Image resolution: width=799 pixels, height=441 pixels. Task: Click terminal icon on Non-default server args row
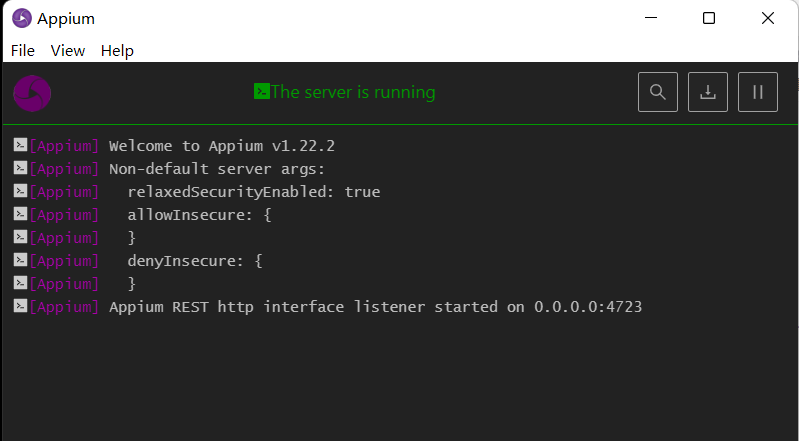(20, 168)
